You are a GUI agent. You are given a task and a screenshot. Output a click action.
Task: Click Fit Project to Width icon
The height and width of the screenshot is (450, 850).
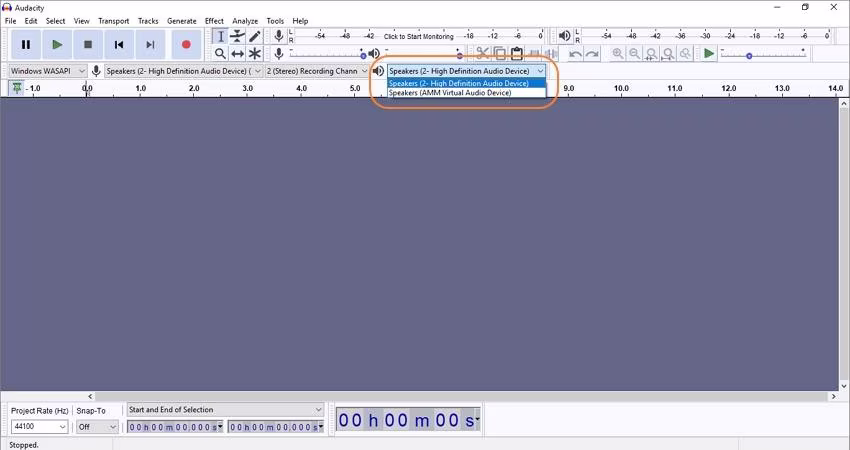[668, 53]
